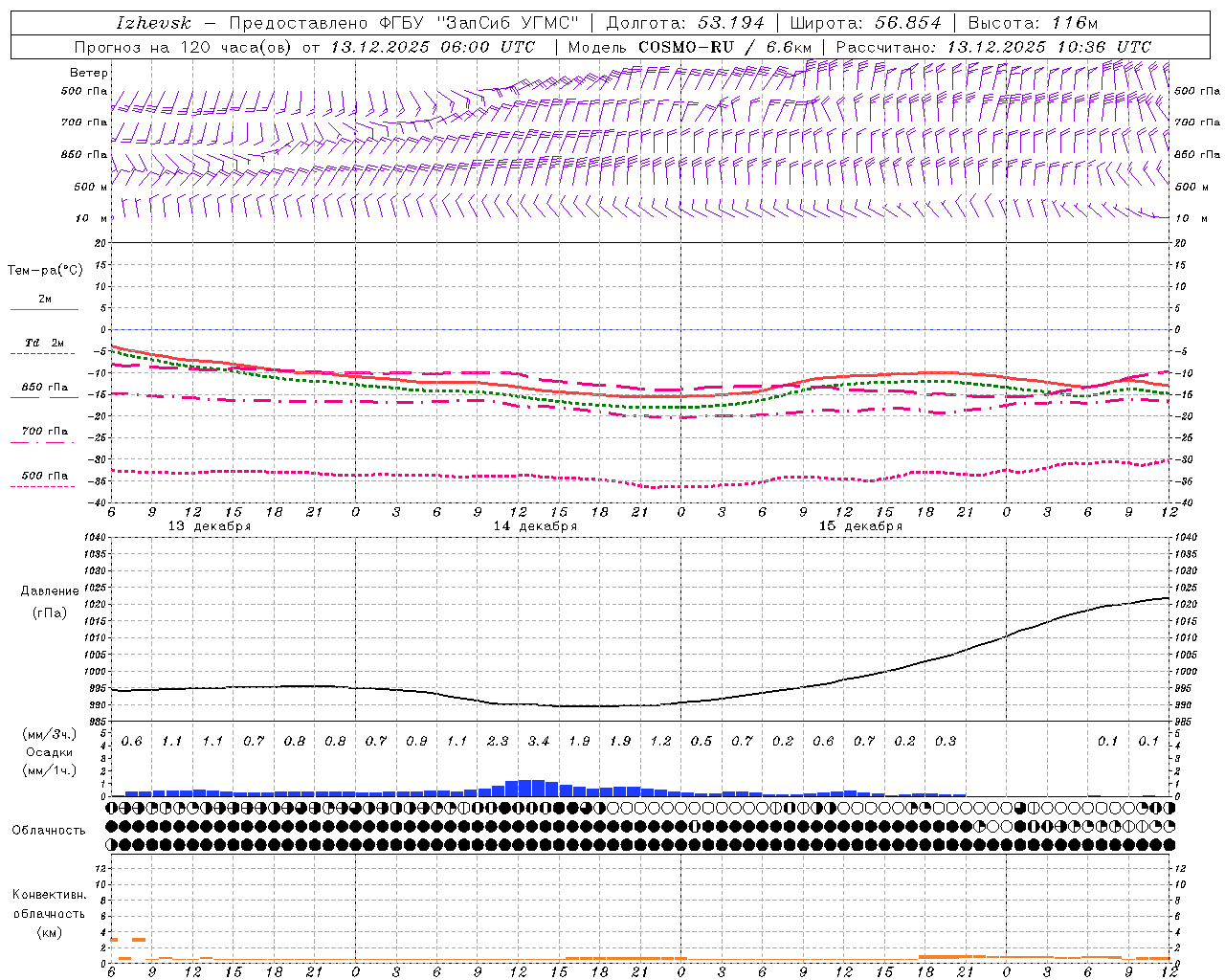Select '500 гПа' in the temperature legend
The image size is (1225, 980).
[45, 475]
